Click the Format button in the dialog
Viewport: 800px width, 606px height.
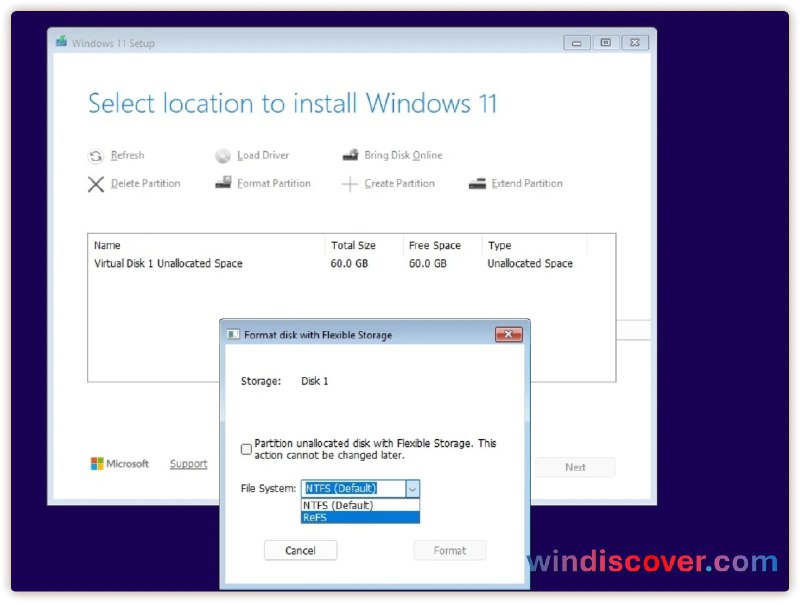point(450,550)
